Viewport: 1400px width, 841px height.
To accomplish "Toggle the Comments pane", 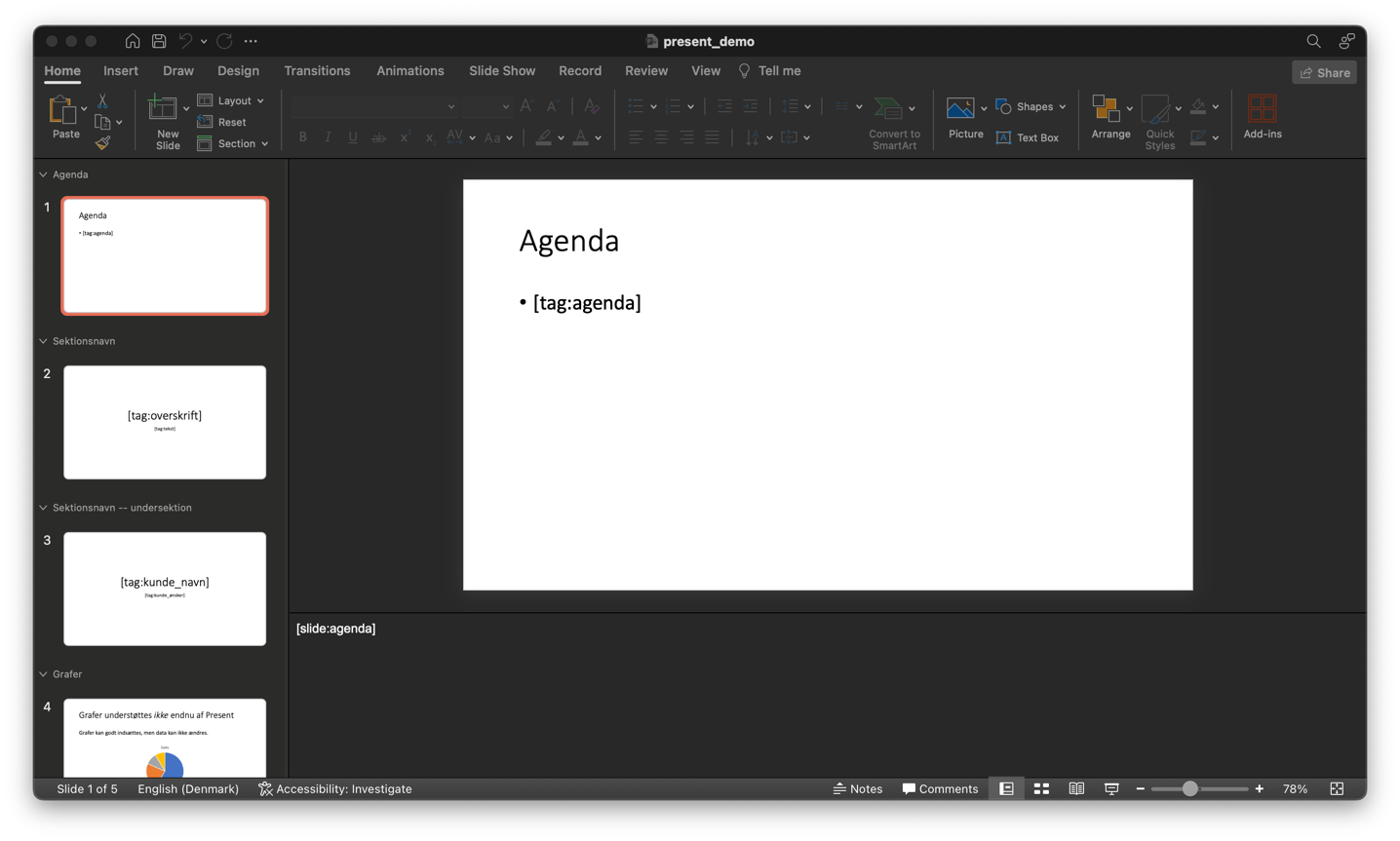I will [940, 788].
